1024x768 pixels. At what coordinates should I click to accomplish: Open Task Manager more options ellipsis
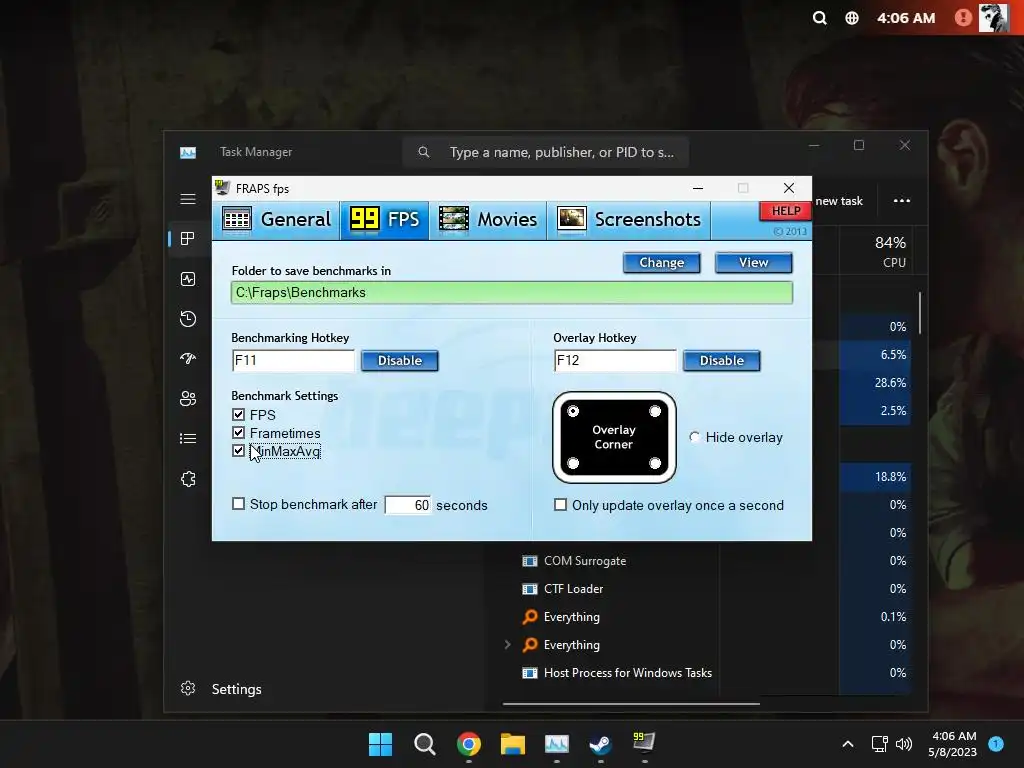click(x=902, y=200)
